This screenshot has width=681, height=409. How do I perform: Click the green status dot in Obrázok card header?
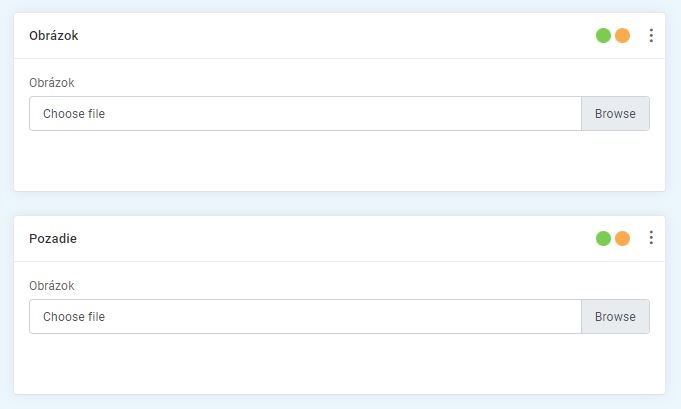tap(603, 36)
